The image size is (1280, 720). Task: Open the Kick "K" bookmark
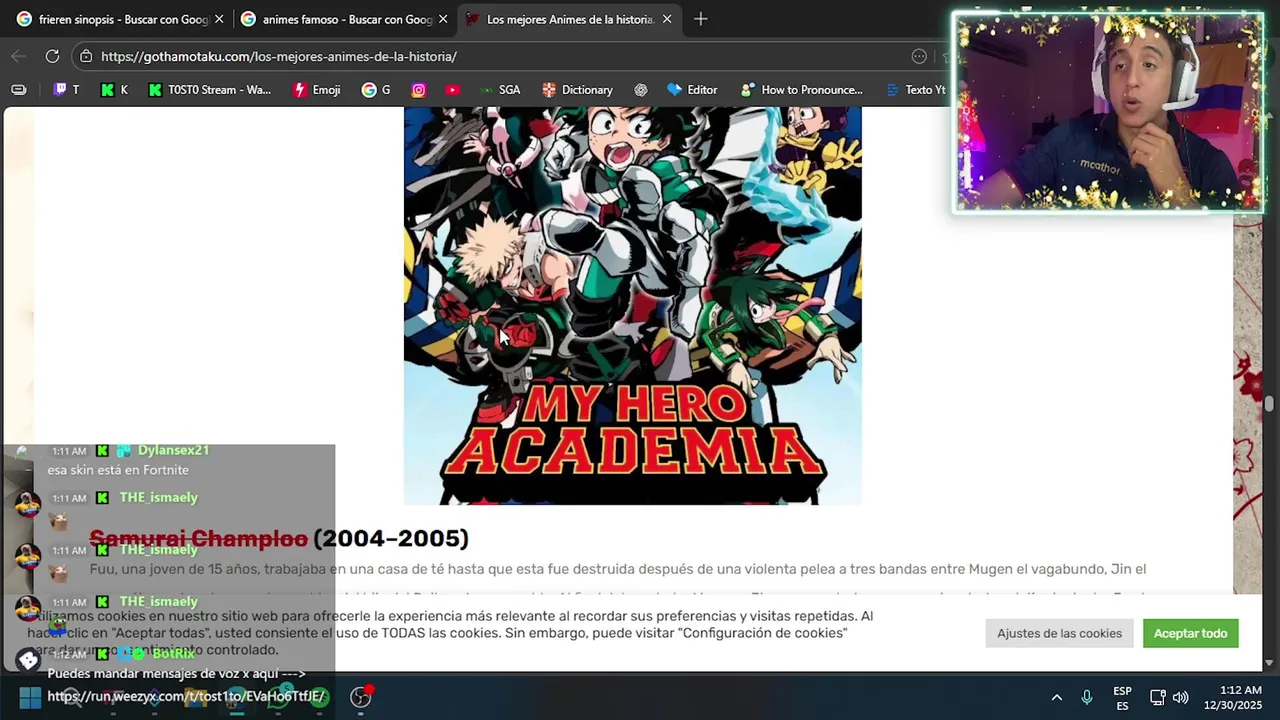(114, 89)
